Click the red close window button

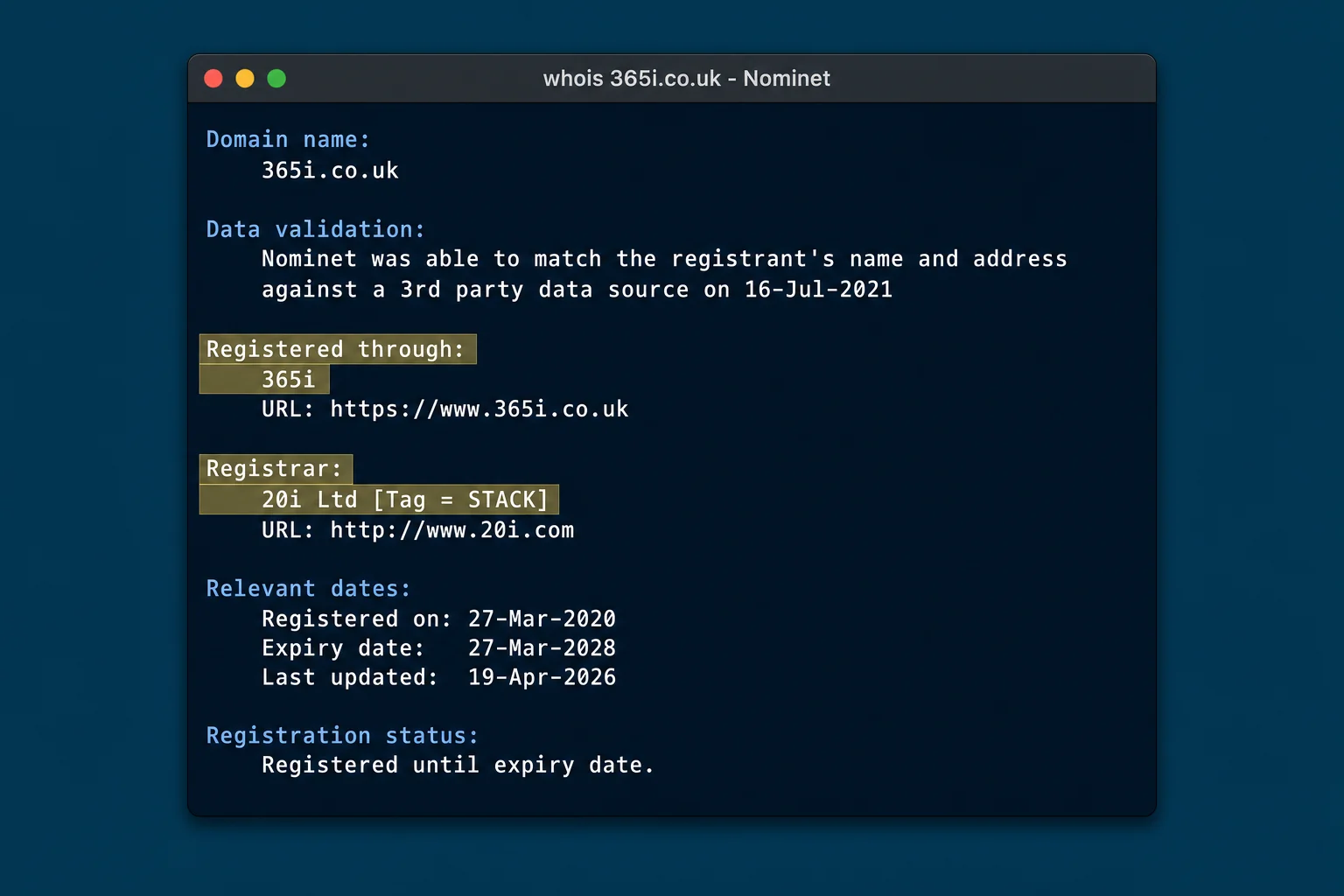[213, 79]
